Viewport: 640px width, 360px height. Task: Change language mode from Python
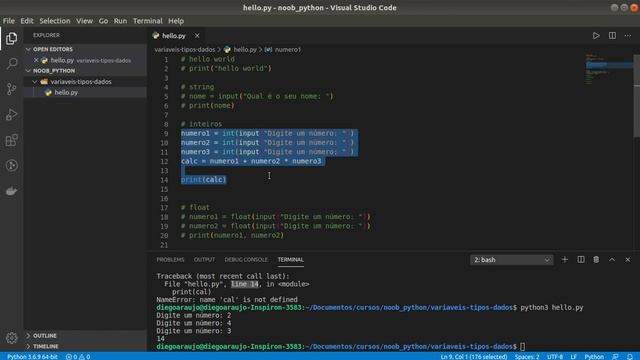click(x=594, y=357)
